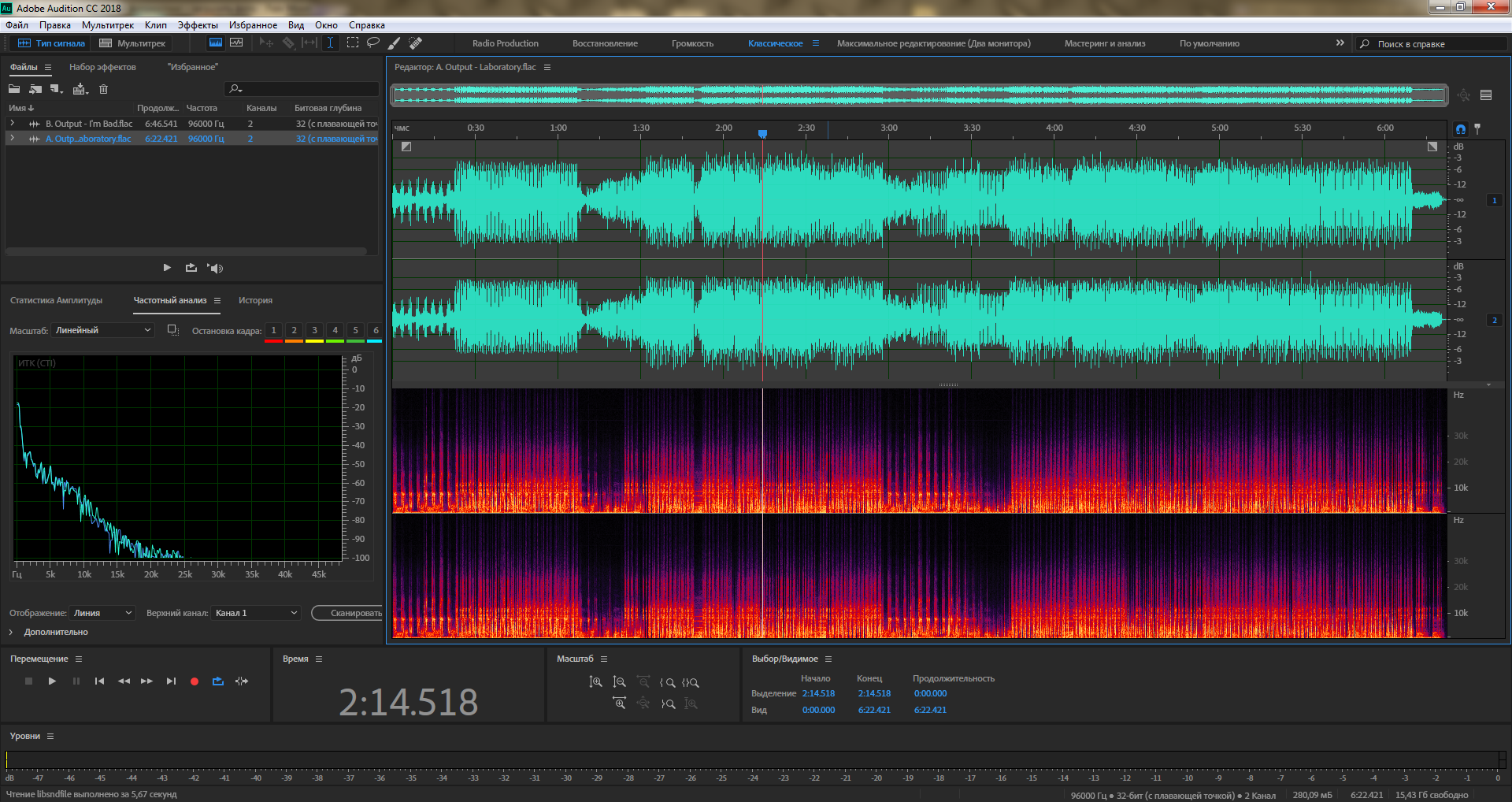Select the Lasso Selection tool
Screen dimensions: 1512x802
373,43
